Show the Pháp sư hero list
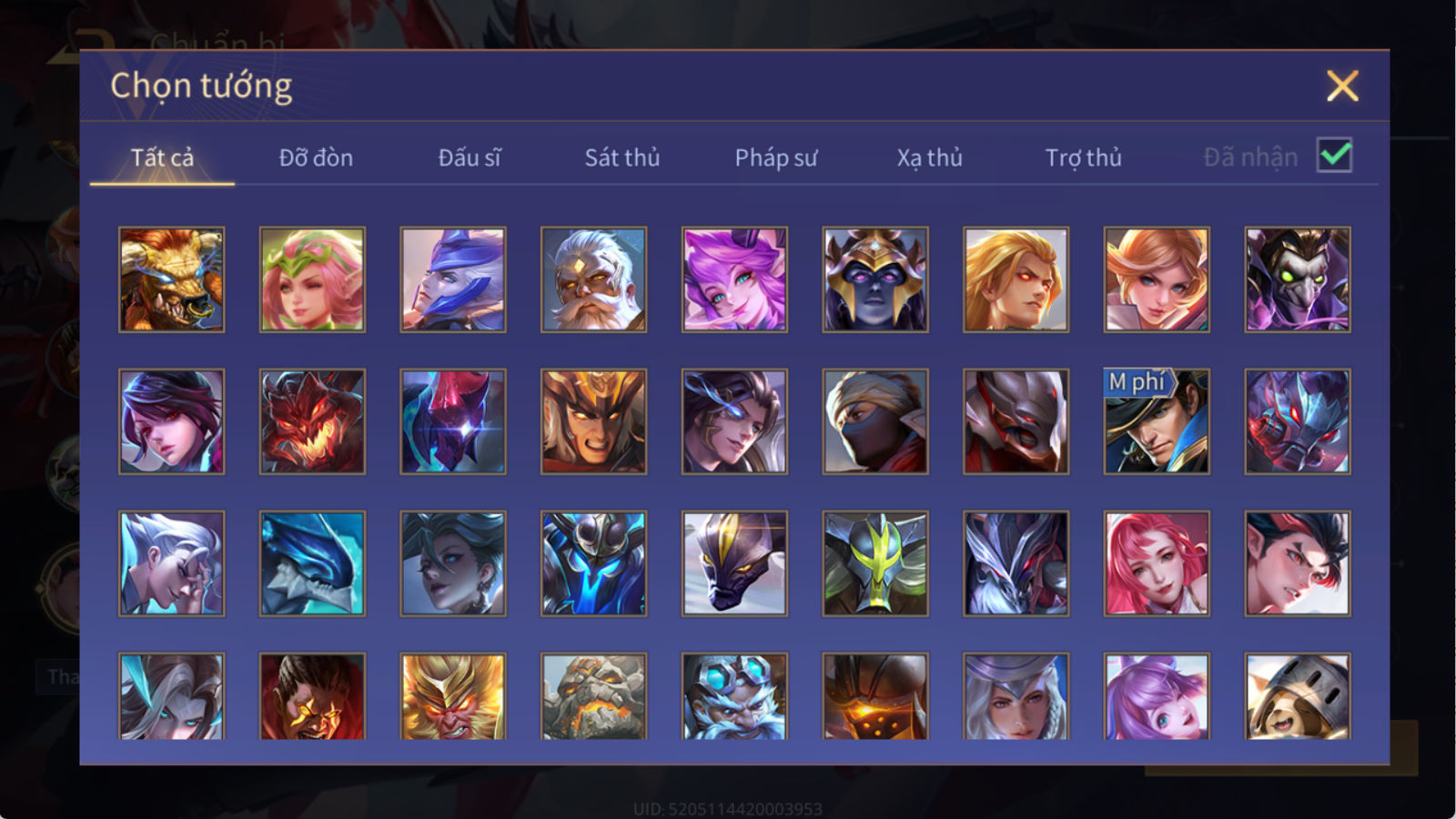The width and height of the screenshot is (1456, 819). click(776, 157)
